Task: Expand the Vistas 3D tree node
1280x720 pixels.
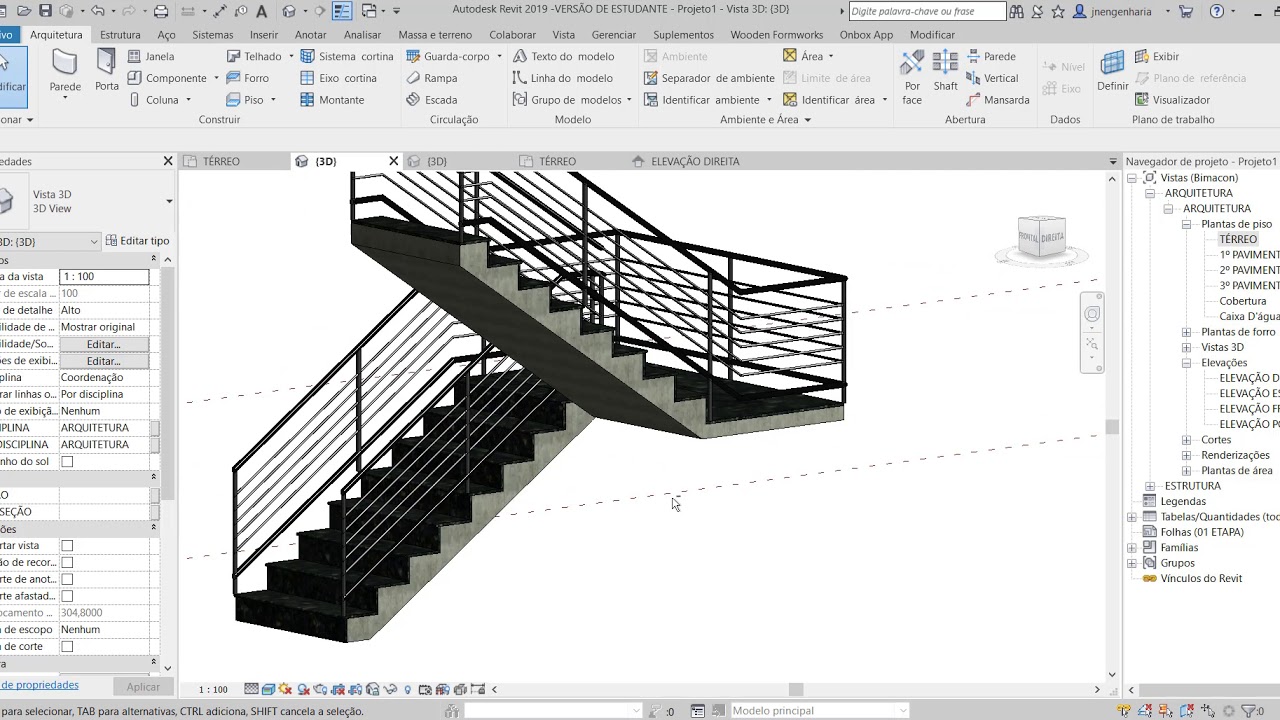Action: (x=1186, y=348)
